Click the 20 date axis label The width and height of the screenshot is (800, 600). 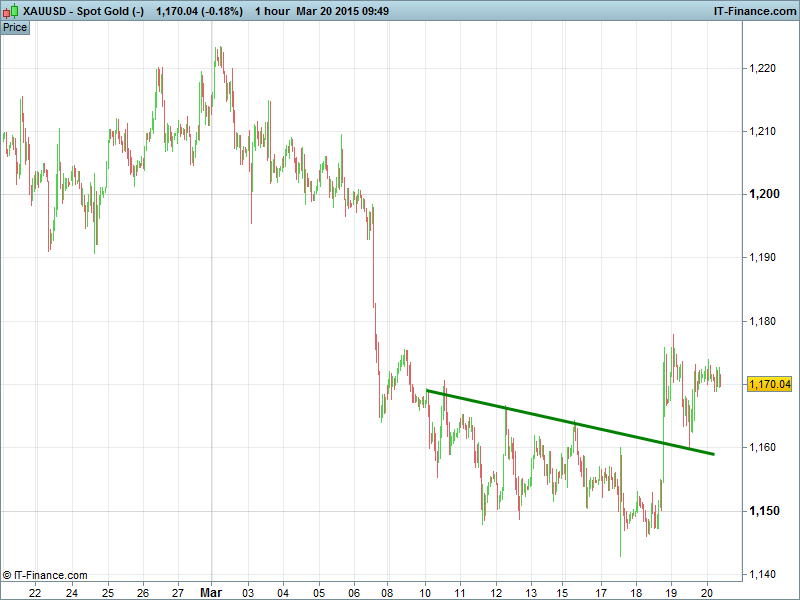707,592
